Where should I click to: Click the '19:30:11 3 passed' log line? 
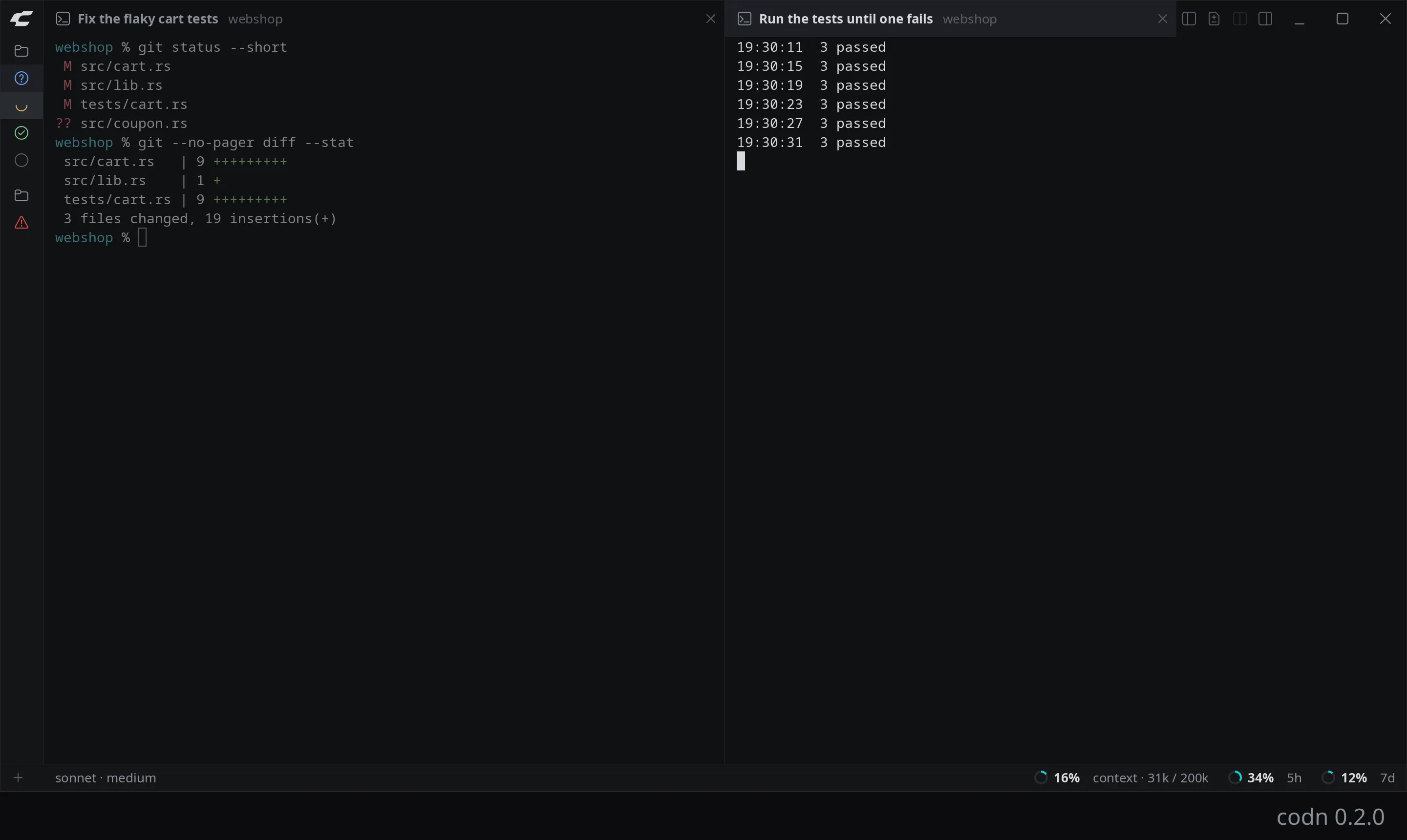(x=811, y=47)
